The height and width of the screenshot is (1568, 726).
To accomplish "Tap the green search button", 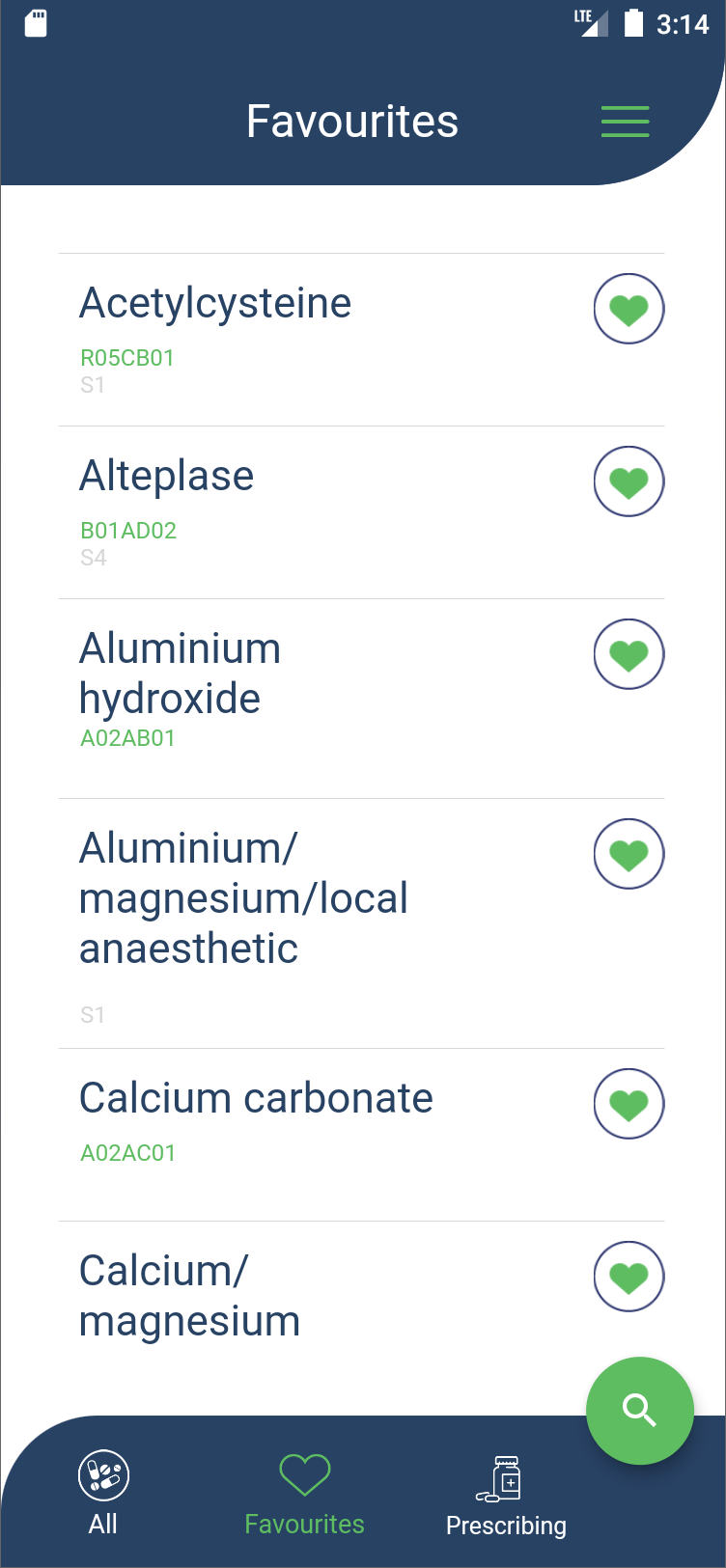I will coord(639,1410).
